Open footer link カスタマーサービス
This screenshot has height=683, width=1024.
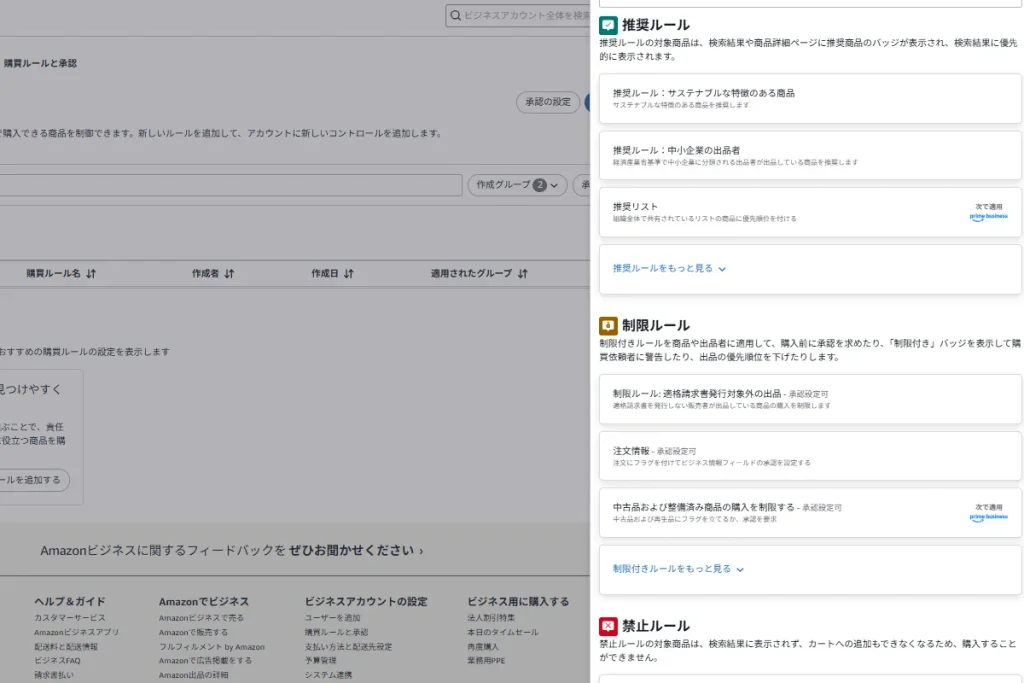(x=70, y=618)
